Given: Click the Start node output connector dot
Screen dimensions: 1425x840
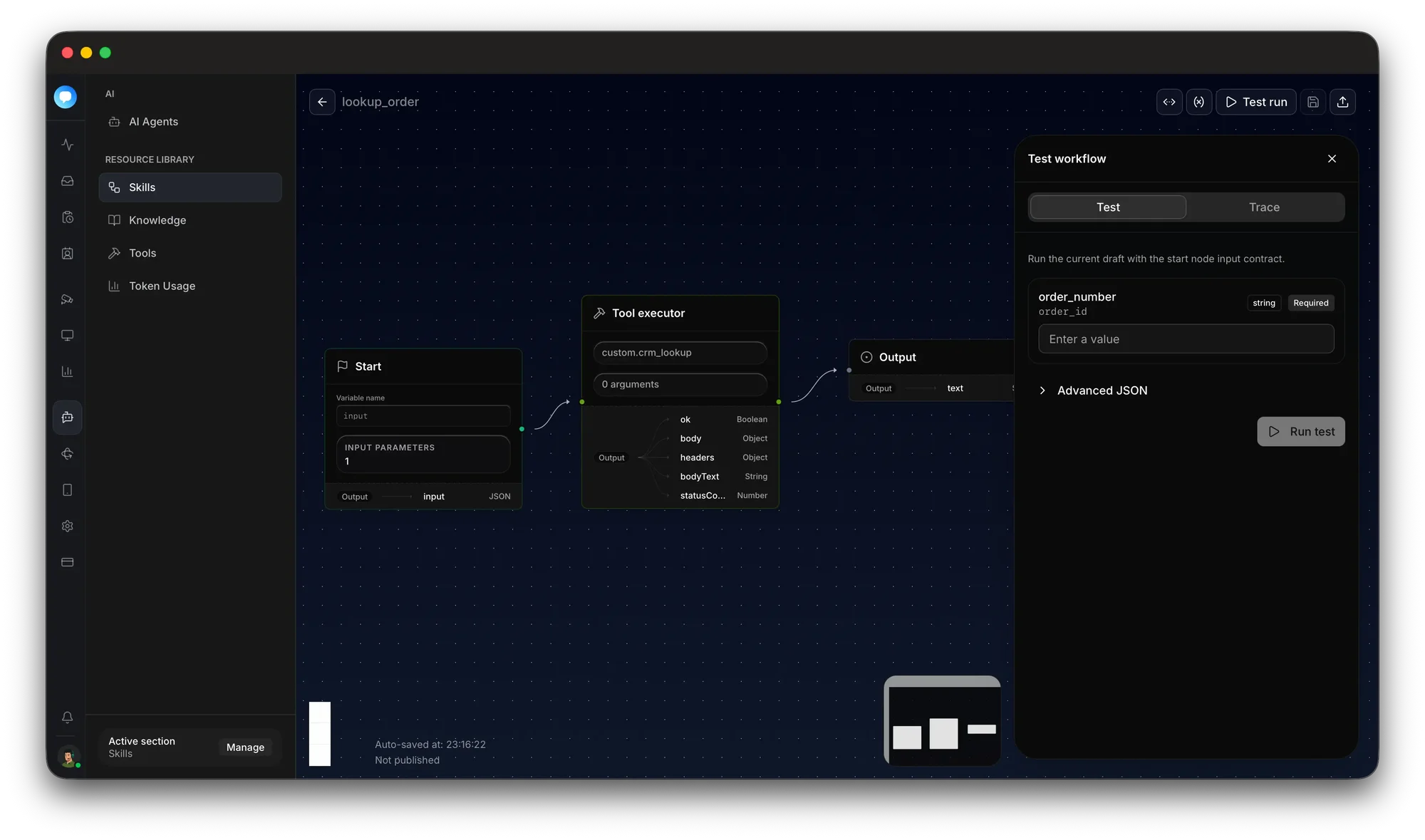Looking at the screenshot, I should (522, 429).
